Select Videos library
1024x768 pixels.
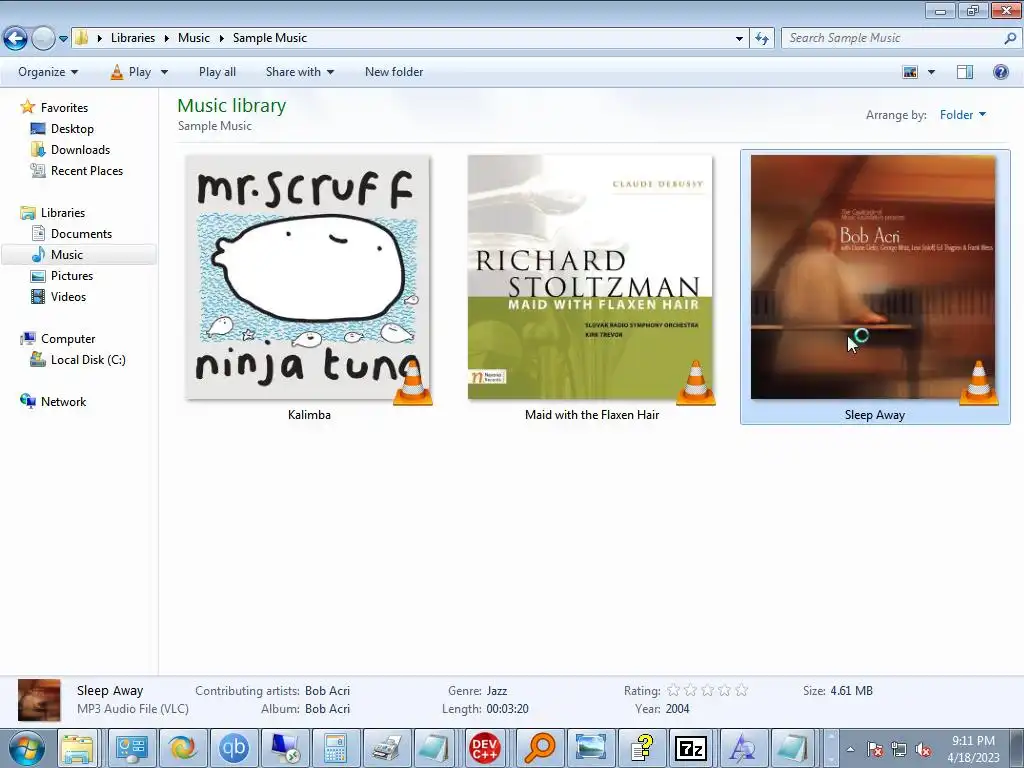coord(68,296)
